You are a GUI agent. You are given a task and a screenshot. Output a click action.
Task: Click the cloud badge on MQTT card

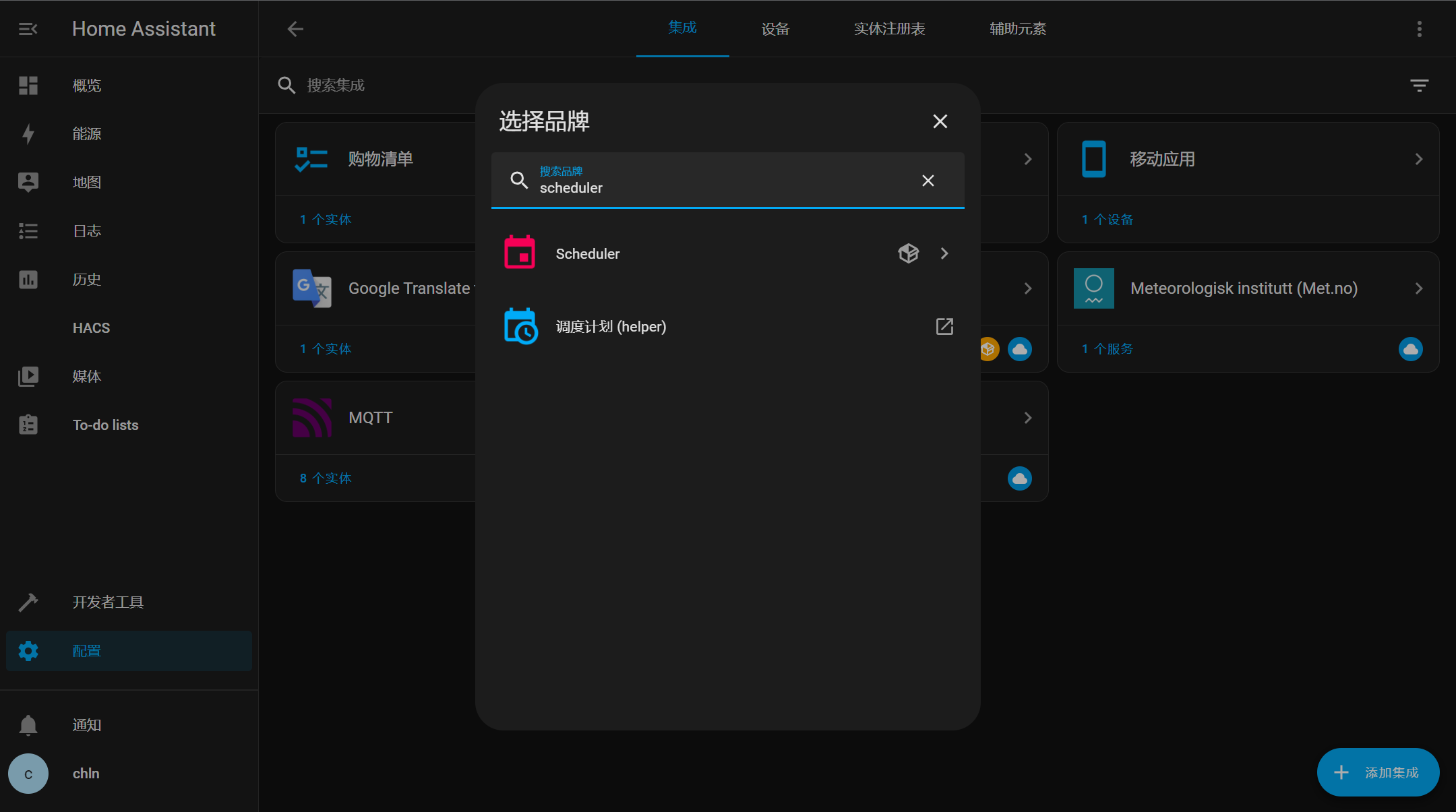coord(1019,478)
